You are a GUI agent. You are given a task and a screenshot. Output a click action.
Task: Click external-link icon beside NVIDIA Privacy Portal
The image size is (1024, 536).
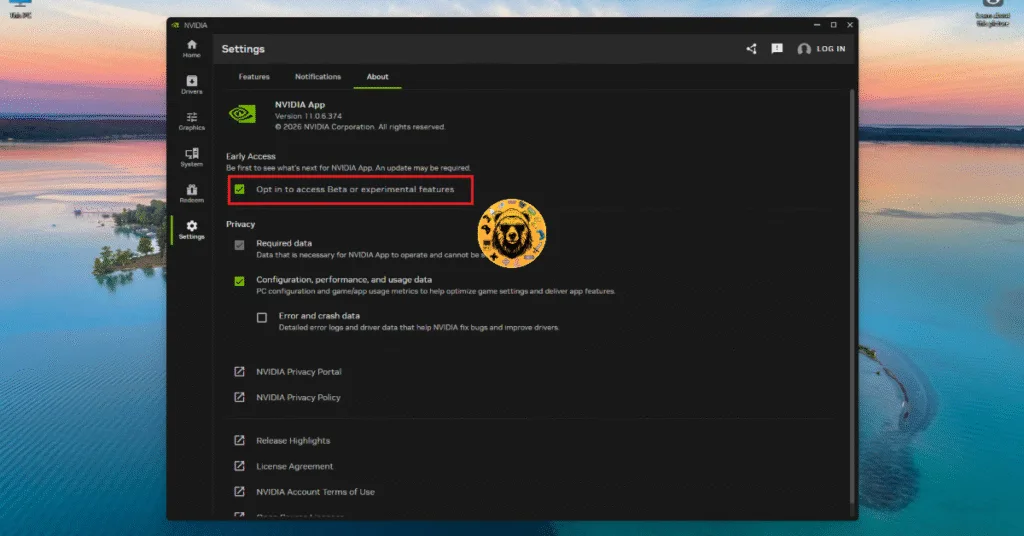pos(239,371)
